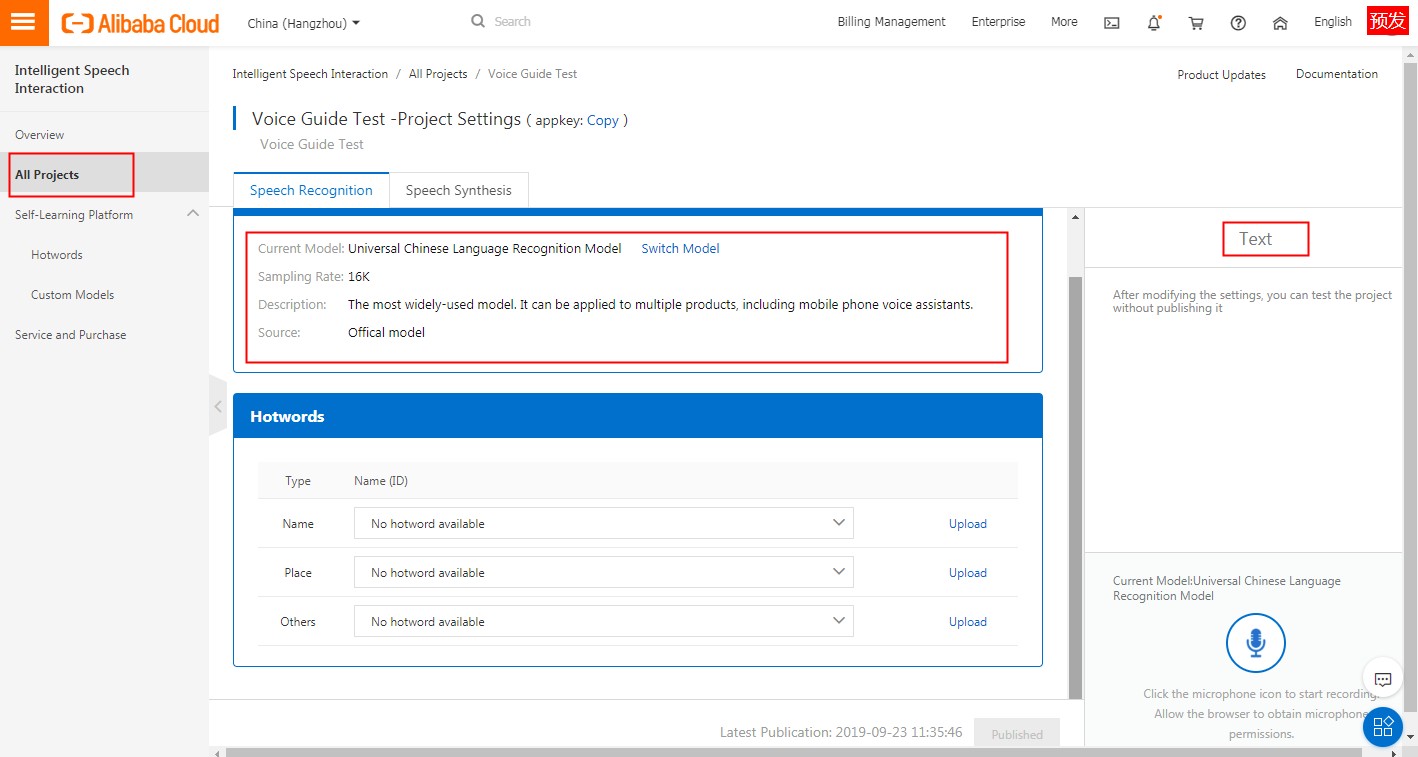This screenshot has width=1418, height=757.
Task: Open the notifications bell
Action: pyautogui.click(x=1154, y=23)
